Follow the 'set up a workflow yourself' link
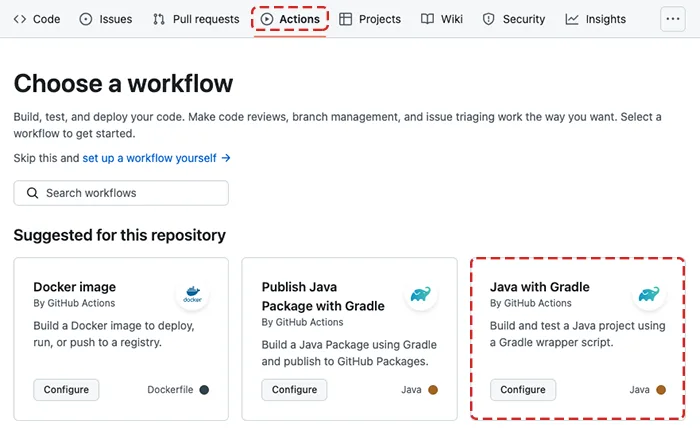 coord(149,158)
